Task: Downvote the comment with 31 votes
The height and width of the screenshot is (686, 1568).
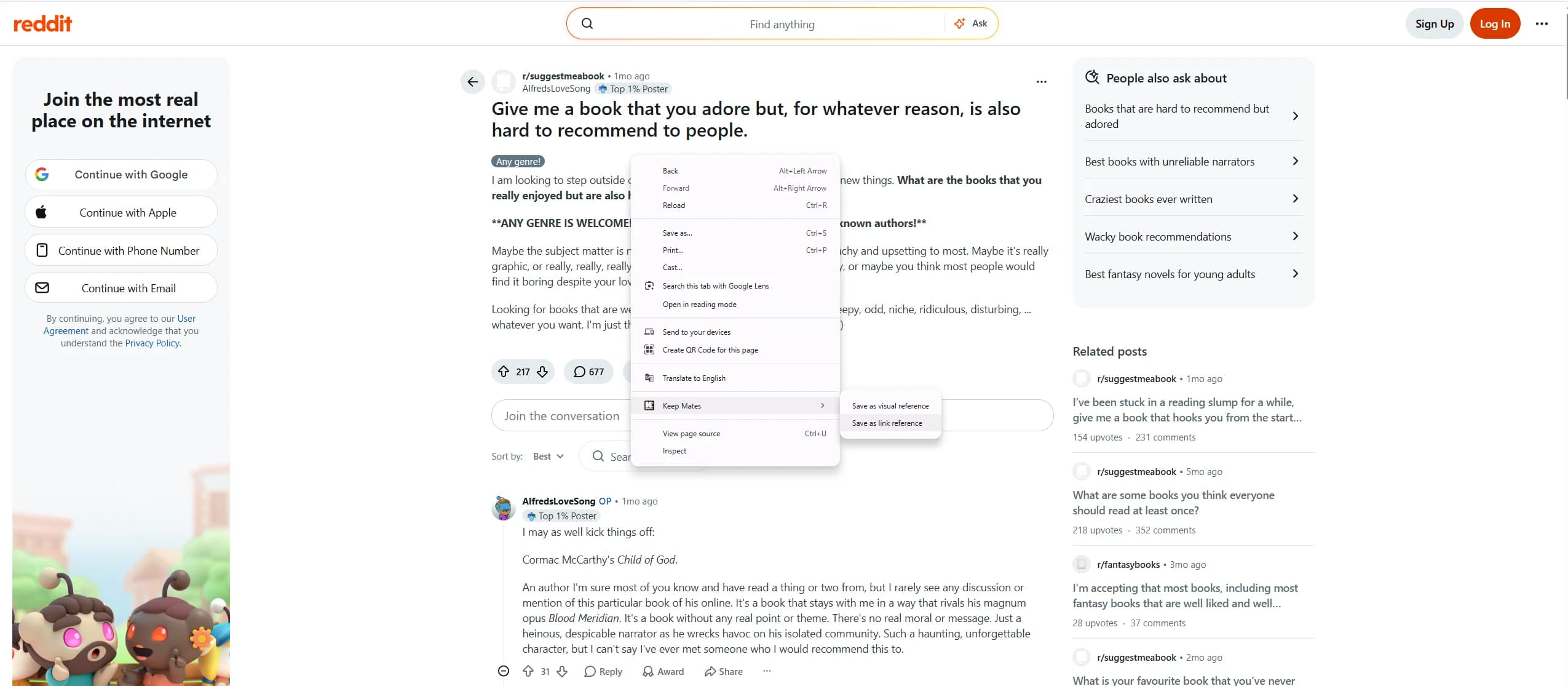Action: (x=562, y=671)
